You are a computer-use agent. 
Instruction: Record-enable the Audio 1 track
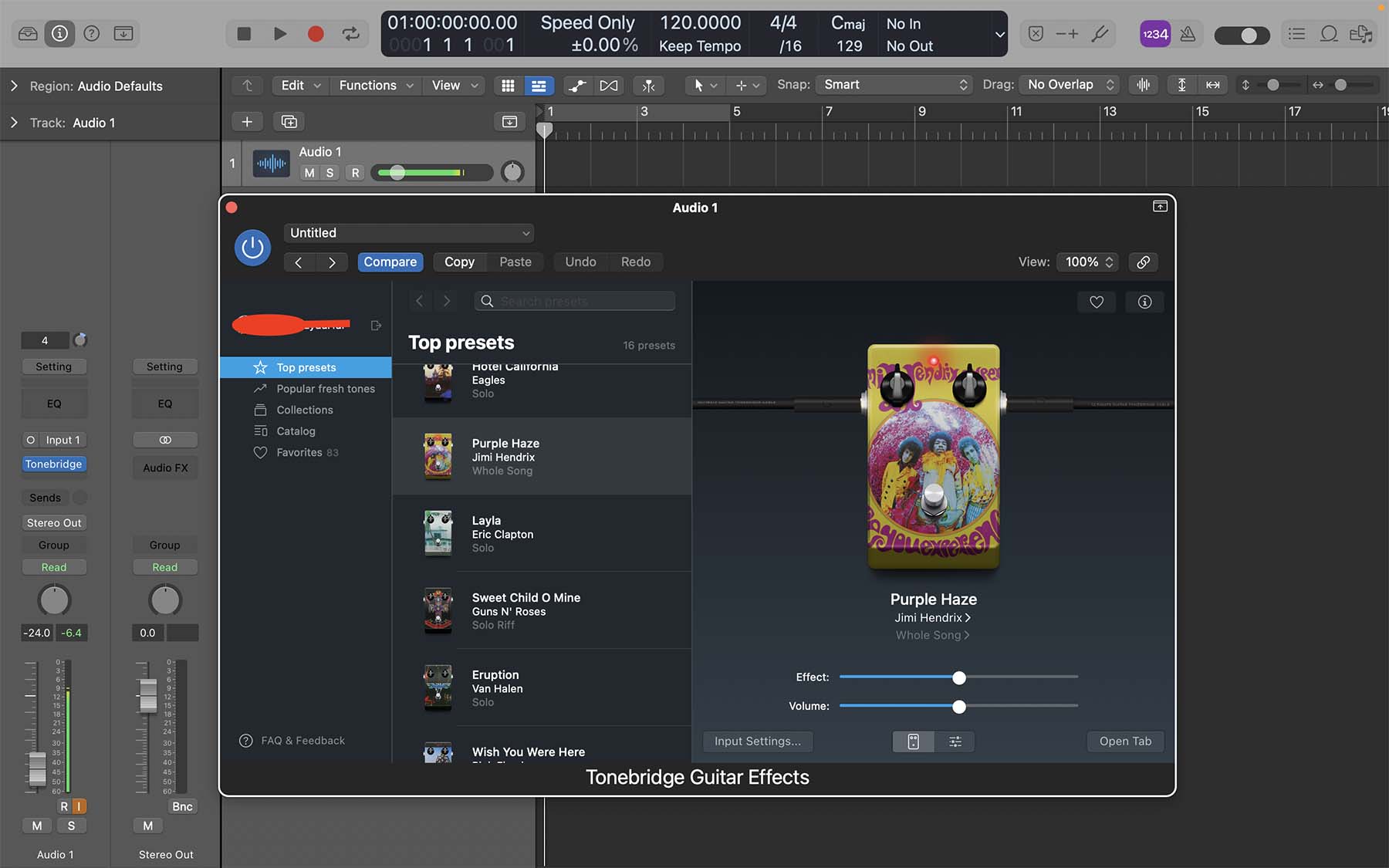pyautogui.click(x=355, y=173)
